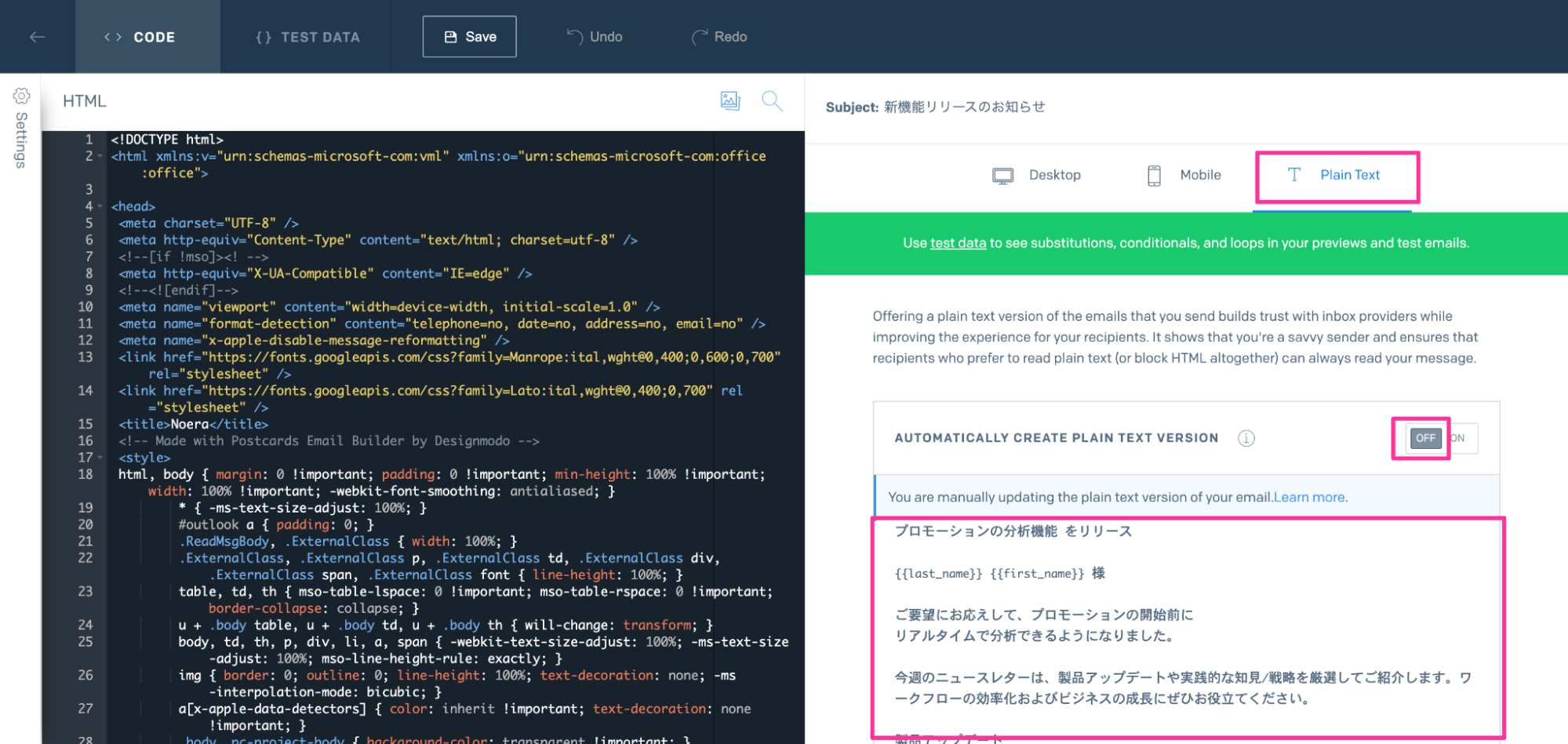Click the image library icon above code
The image size is (1568, 744).
(x=729, y=100)
